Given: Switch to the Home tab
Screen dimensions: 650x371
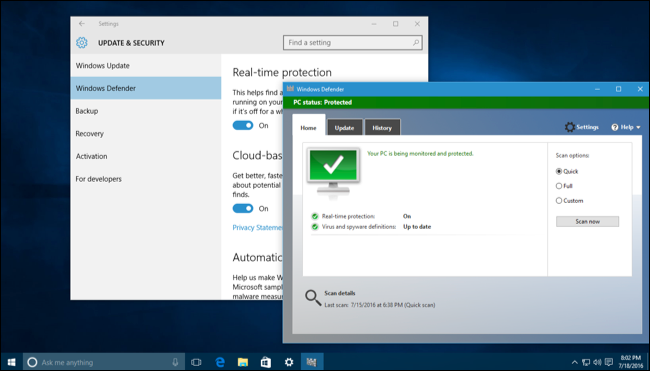Looking at the screenshot, I should click(308, 128).
